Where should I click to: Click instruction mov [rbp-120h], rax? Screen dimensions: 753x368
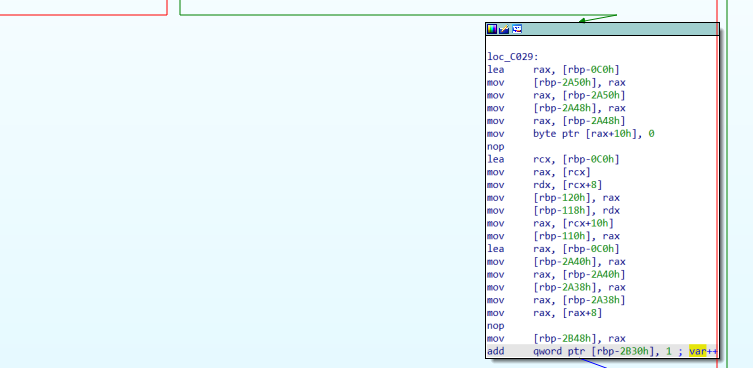coord(553,197)
